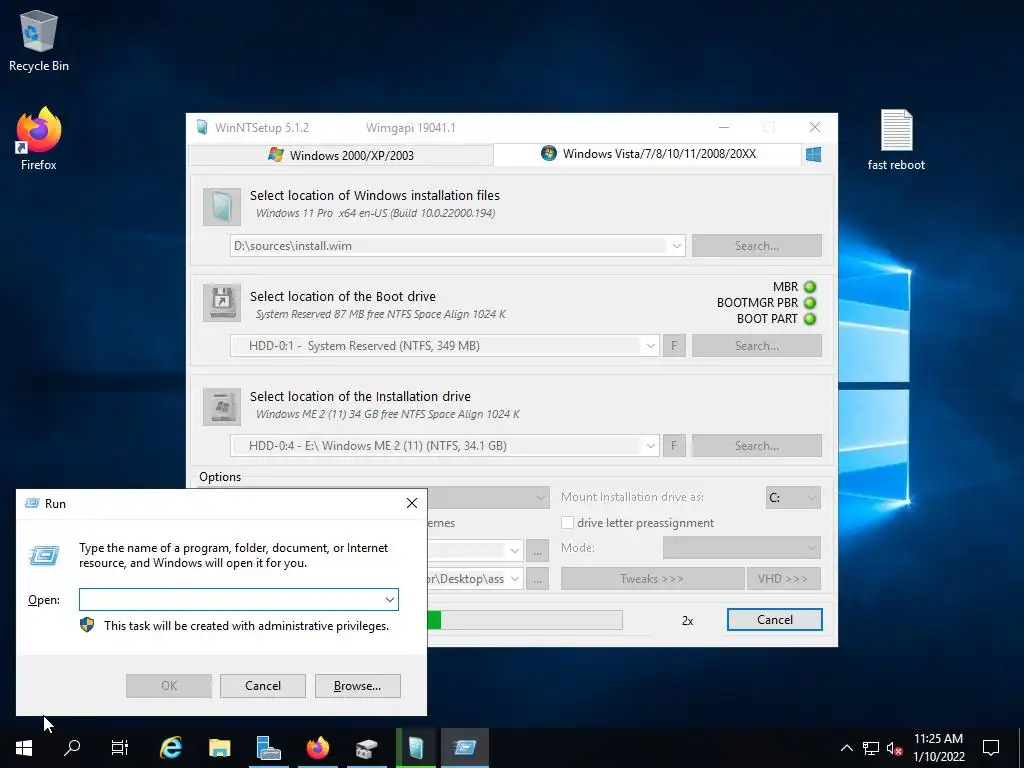
Task: Click the Installation drive icon
Action: (222, 406)
